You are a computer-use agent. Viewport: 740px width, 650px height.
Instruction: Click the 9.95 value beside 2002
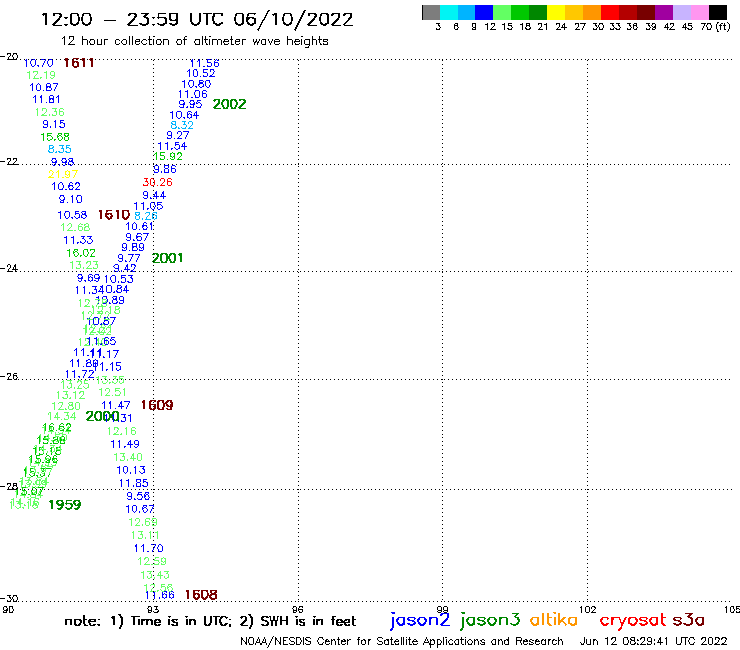[190, 104]
